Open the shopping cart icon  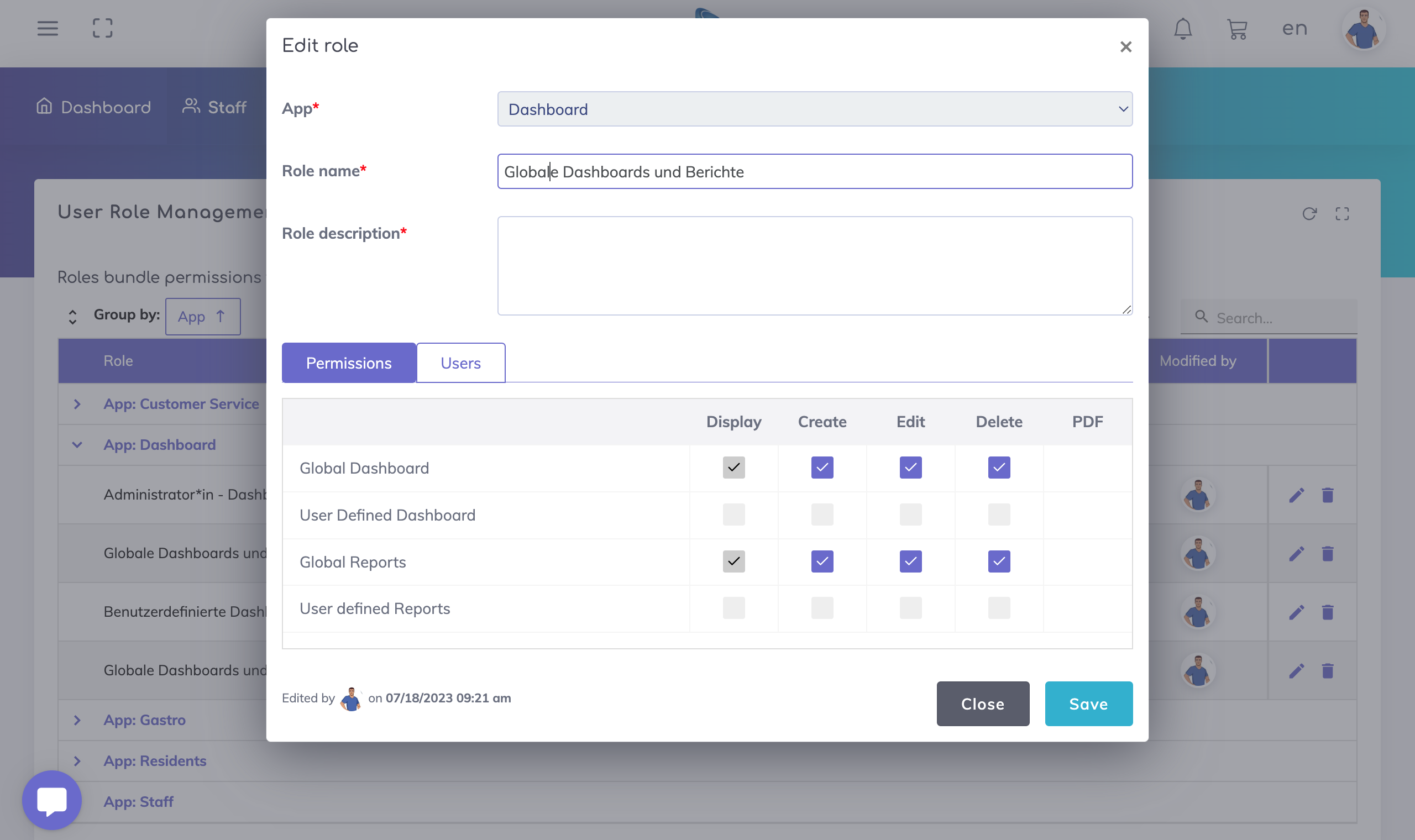point(1237,29)
